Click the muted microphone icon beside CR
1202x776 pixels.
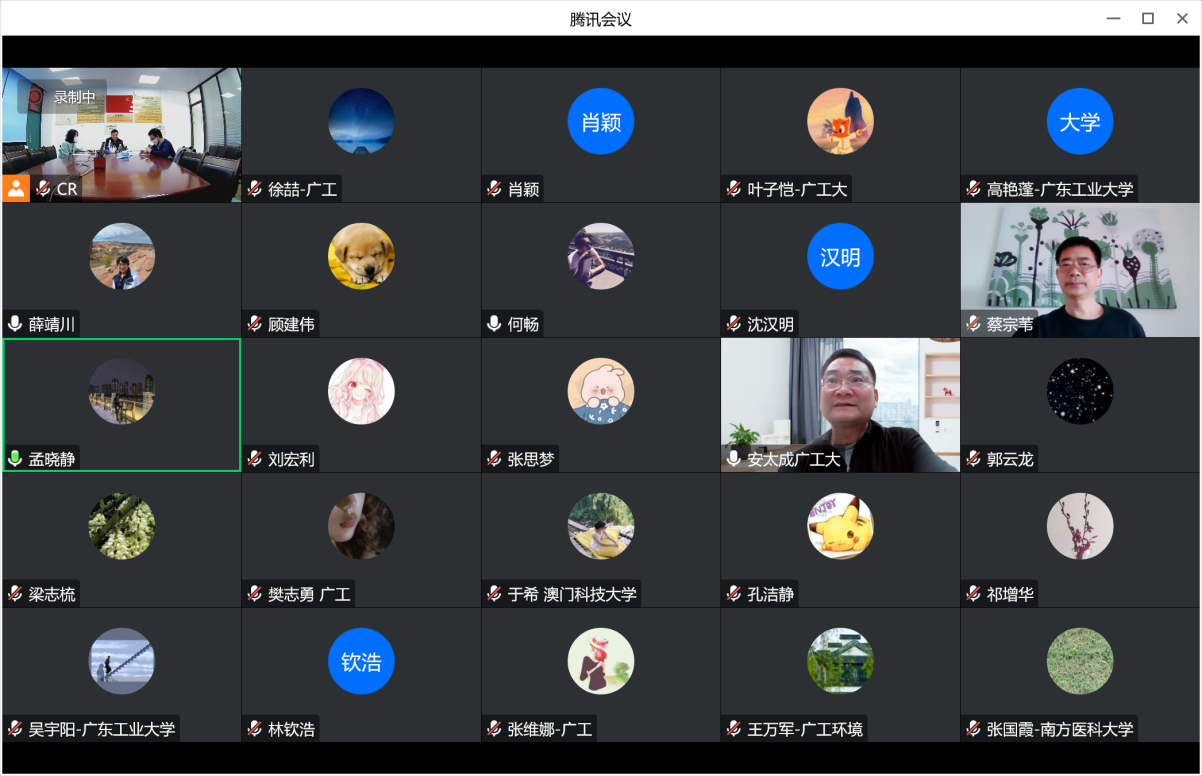click(x=43, y=189)
